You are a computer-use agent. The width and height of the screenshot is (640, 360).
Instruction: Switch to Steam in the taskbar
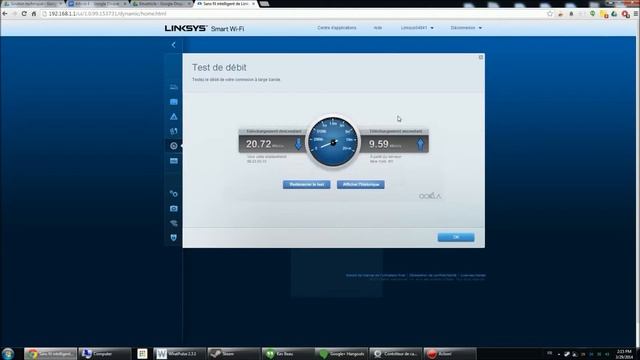(x=233, y=353)
